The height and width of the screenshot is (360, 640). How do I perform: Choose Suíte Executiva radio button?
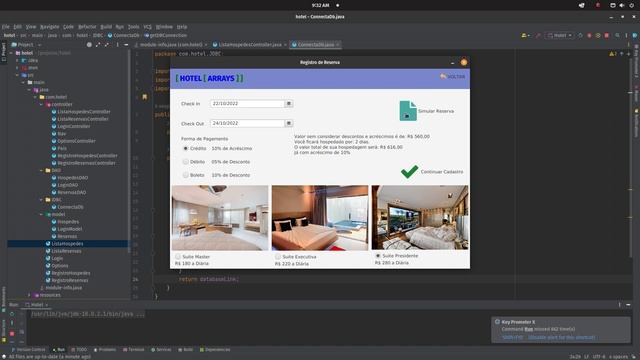pos(278,257)
